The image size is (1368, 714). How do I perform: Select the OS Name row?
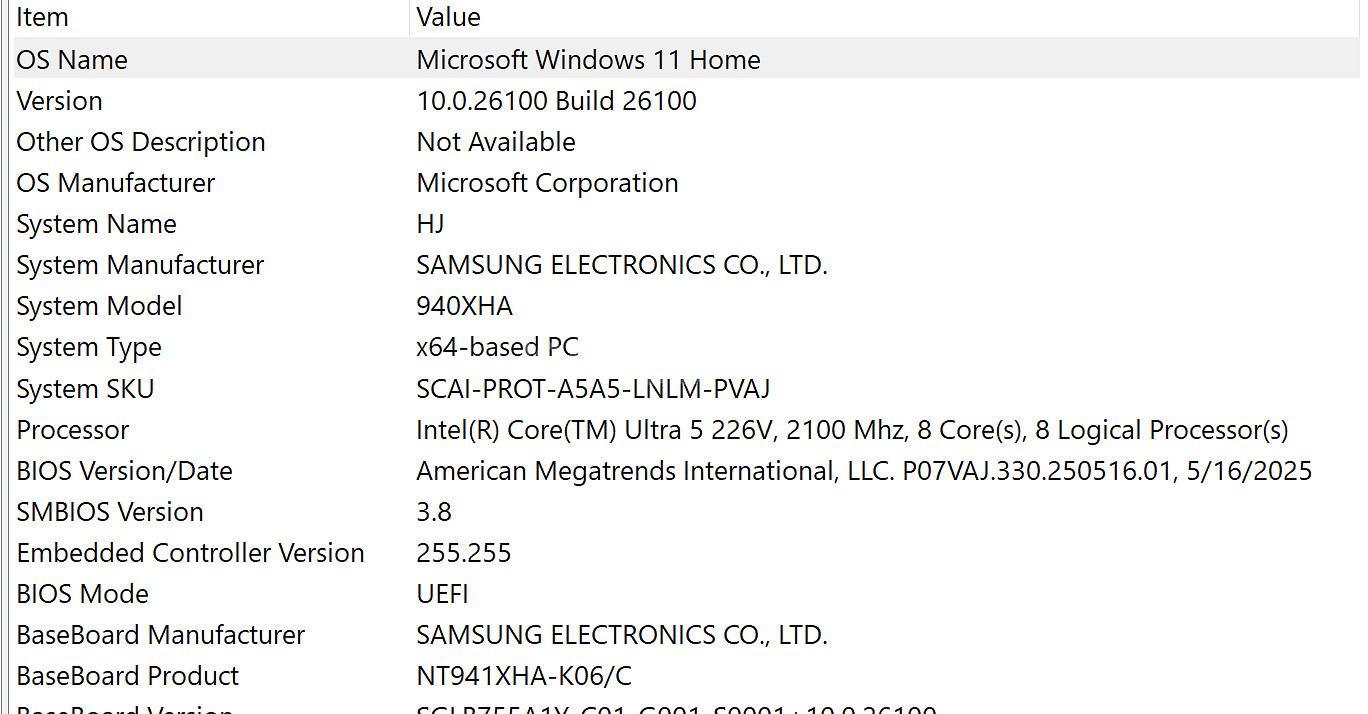72,60
